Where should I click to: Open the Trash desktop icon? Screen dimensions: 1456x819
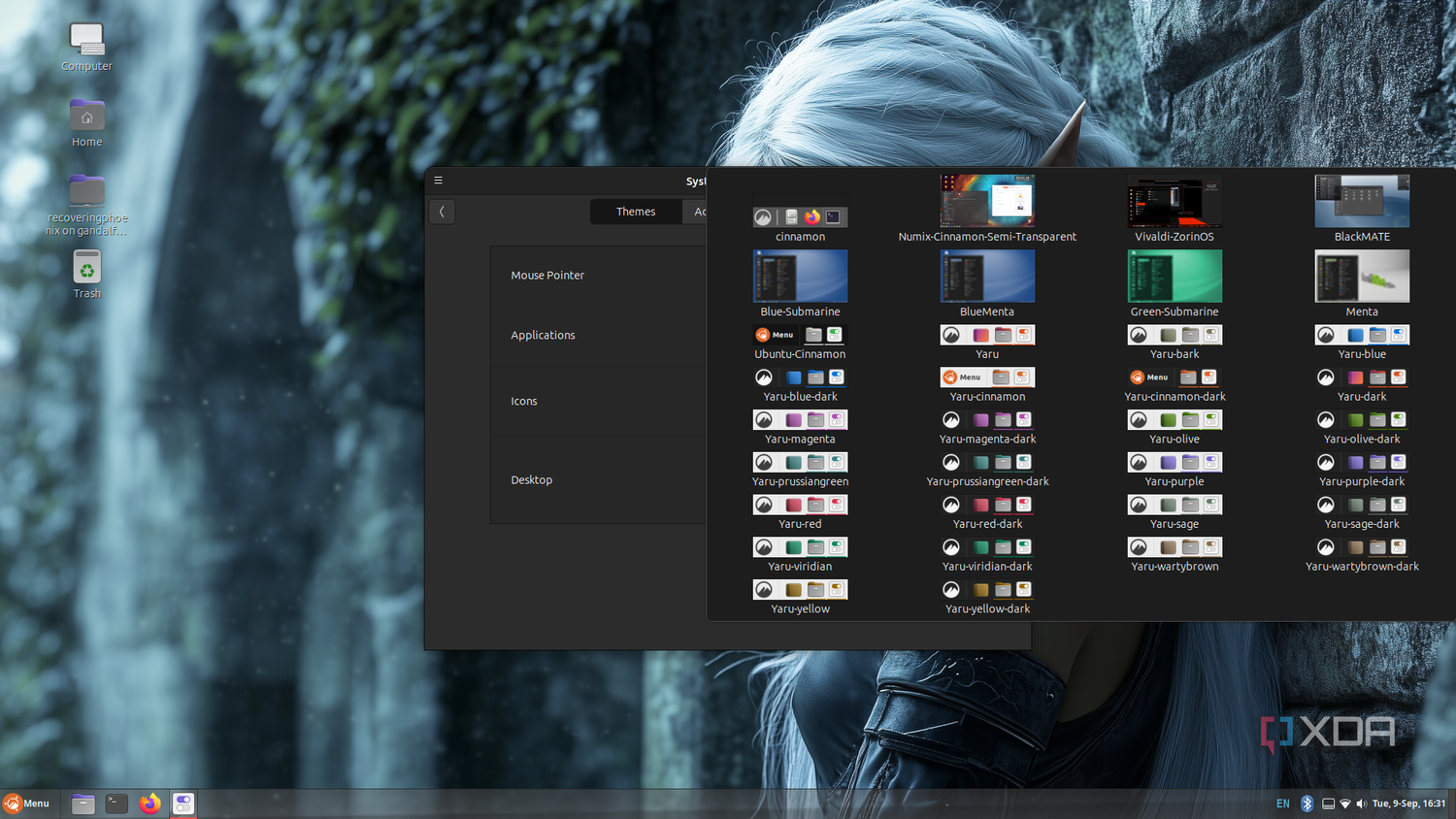pyautogui.click(x=86, y=275)
